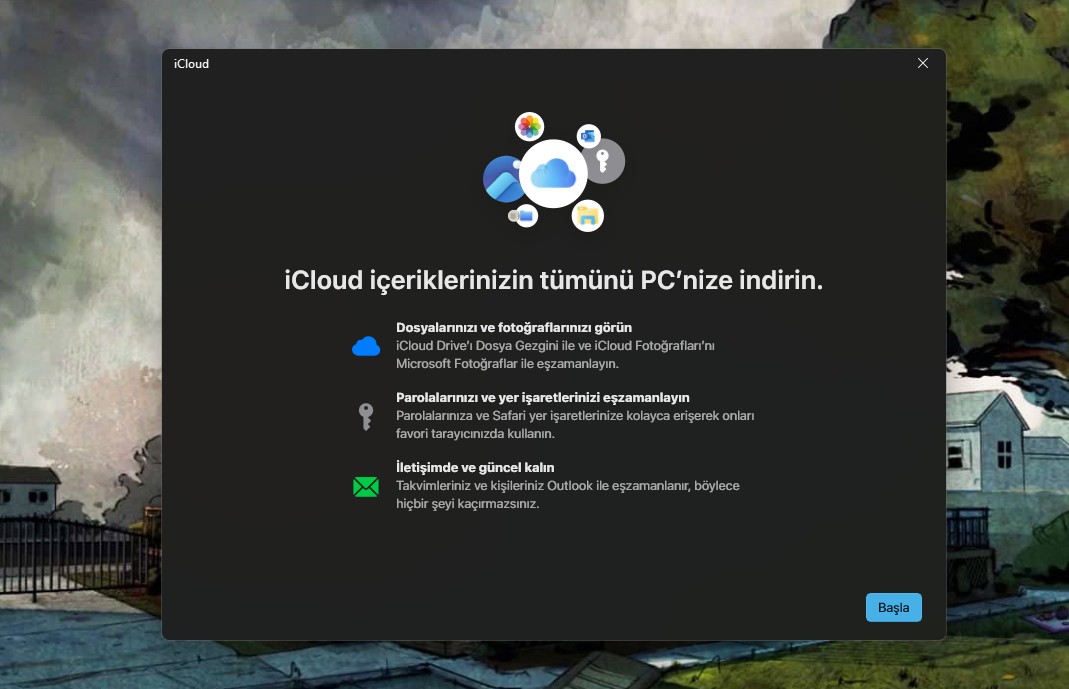Click the gray key bubble in the cluster
Image resolution: width=1069 pixels, height=689 pixels.
coord(603,161)
